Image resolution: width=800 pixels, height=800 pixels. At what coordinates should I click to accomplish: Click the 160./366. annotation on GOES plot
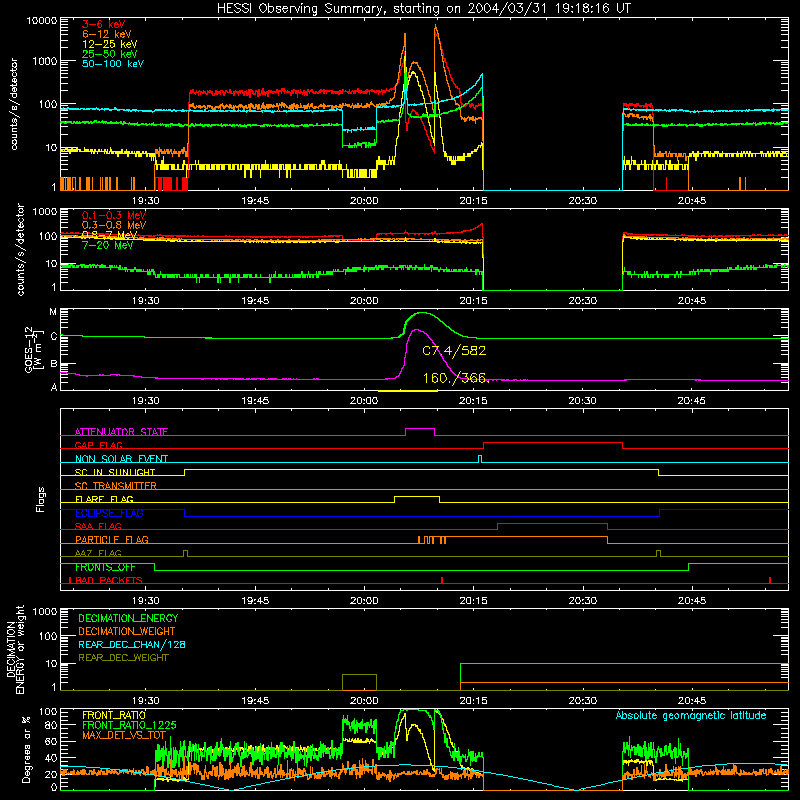pos(456,378)
